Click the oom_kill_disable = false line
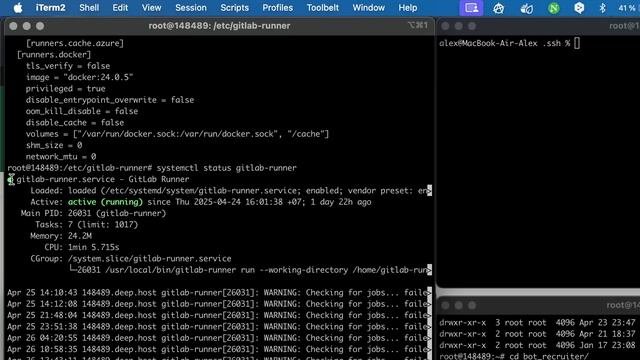 click(82, 111)
